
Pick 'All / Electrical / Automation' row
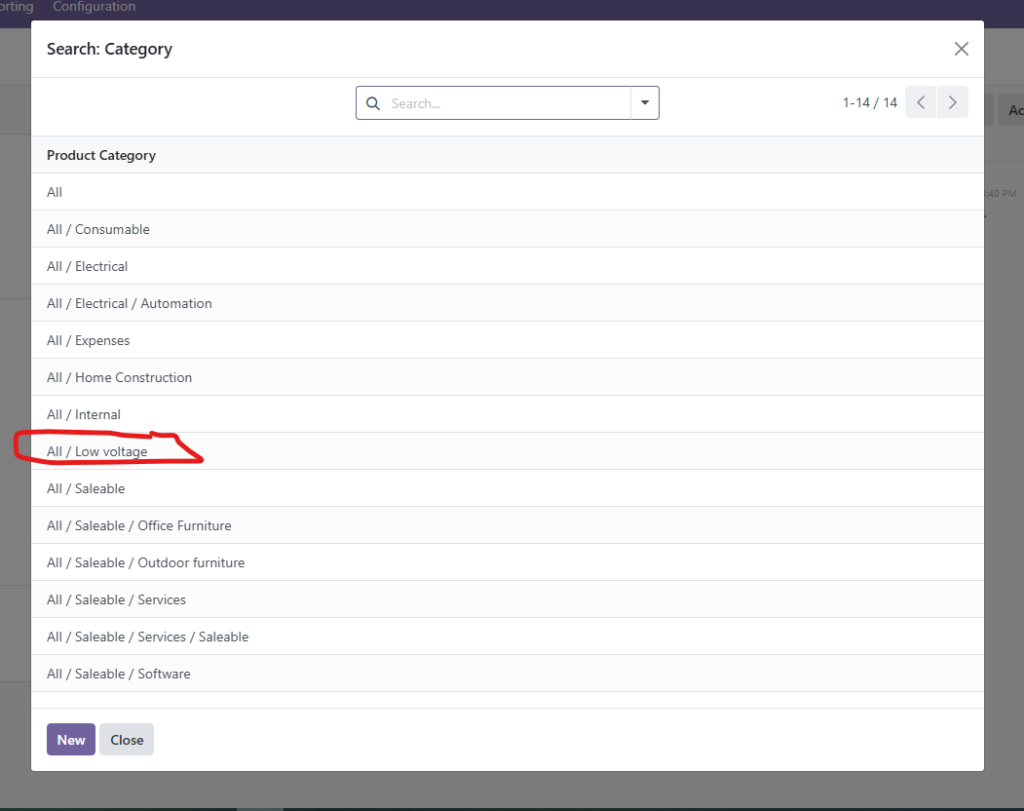coord(129,303)
